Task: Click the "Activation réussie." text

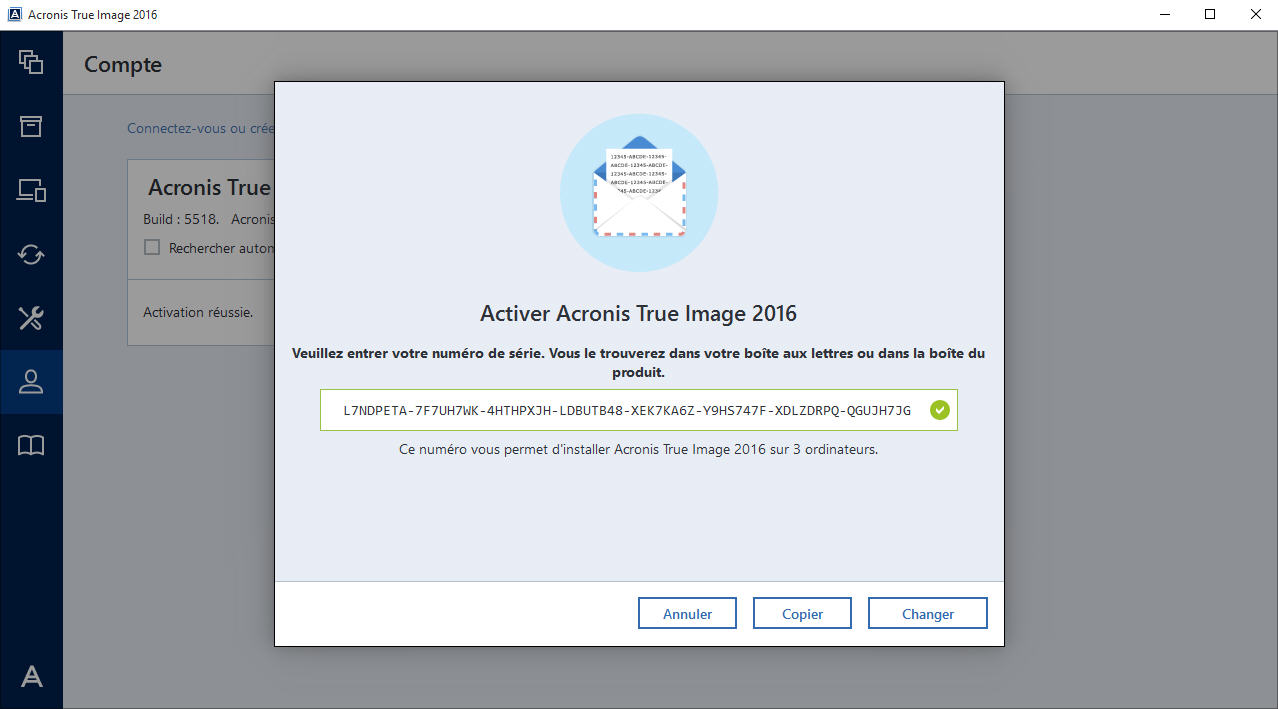Action: [x=198, y=312]
